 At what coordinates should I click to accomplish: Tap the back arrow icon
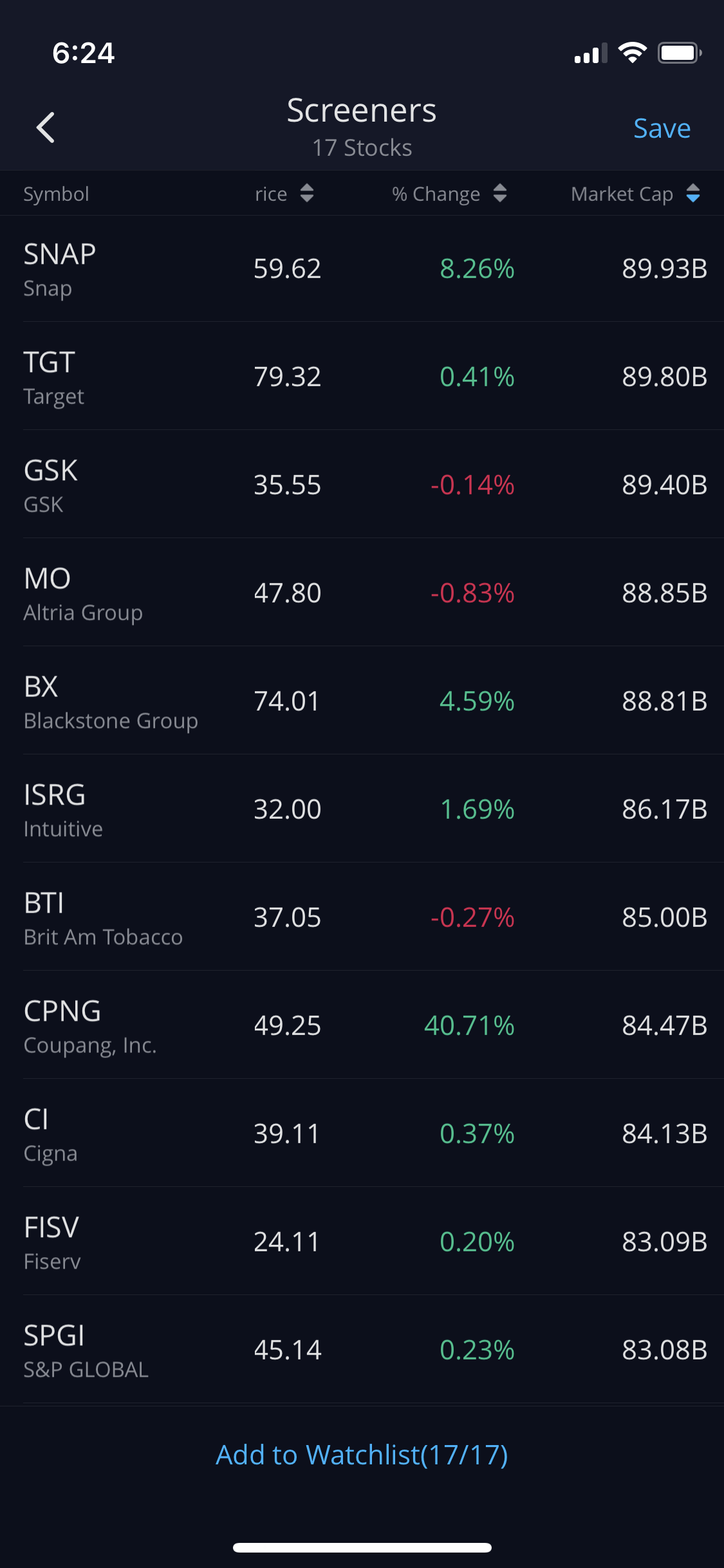(x=46, y=127)
